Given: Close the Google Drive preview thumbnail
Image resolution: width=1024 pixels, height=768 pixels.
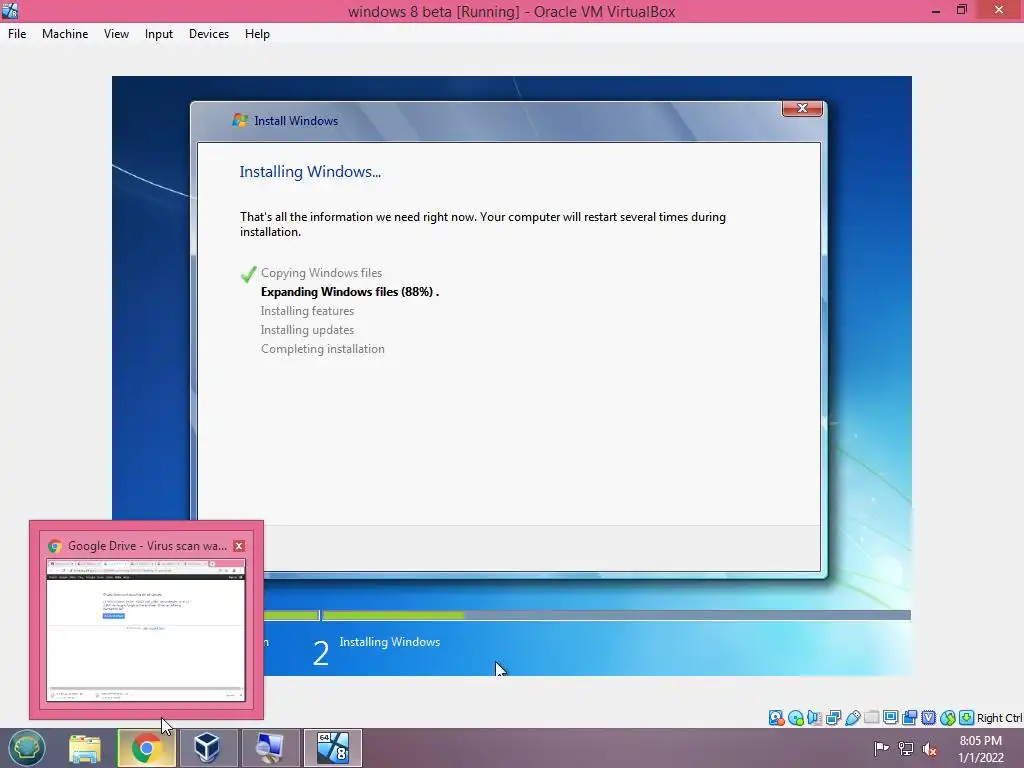Looking at the screenshot, I should (x=239, y=546).
